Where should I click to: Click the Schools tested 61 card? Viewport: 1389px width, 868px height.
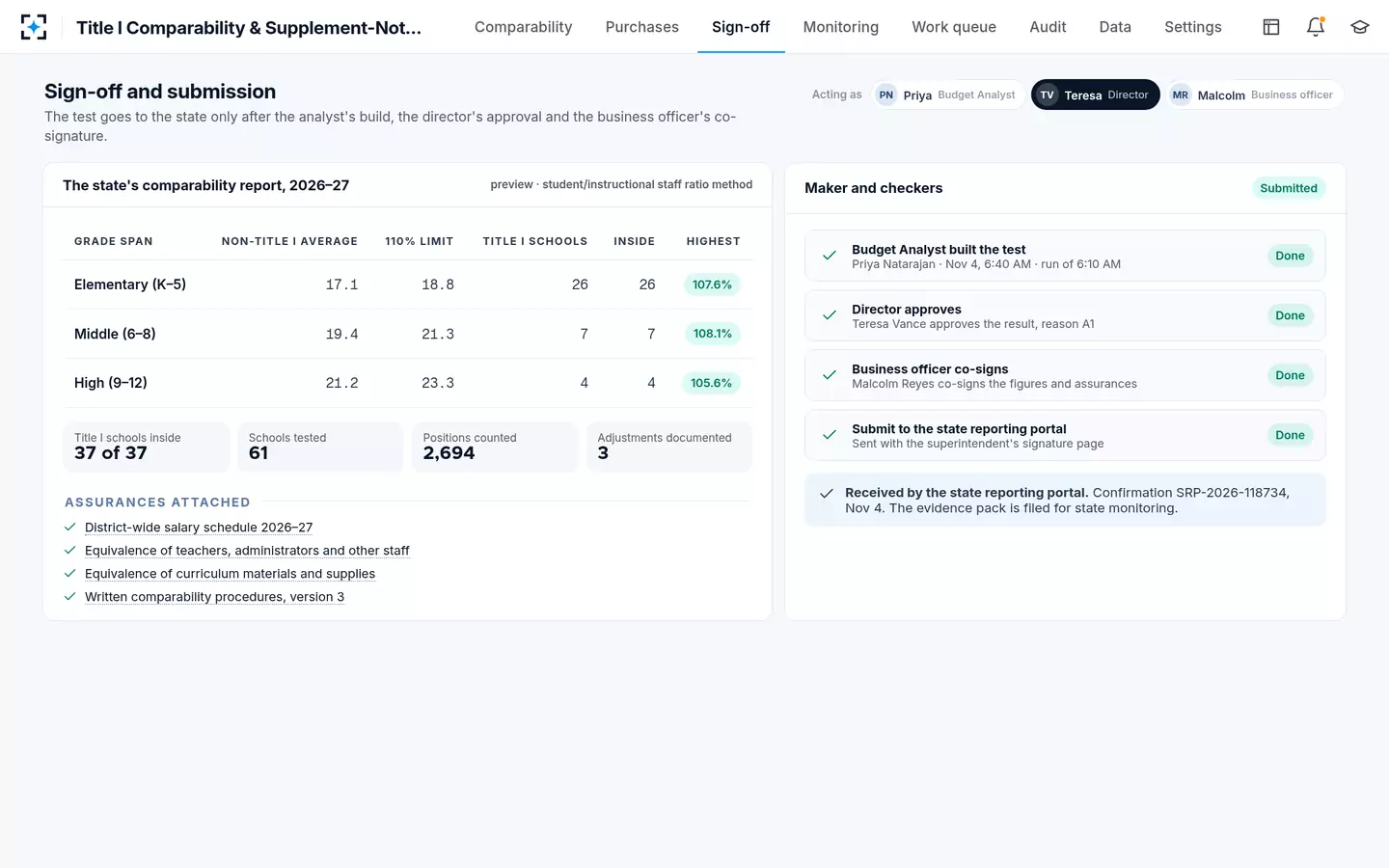[x=320, y=447]
